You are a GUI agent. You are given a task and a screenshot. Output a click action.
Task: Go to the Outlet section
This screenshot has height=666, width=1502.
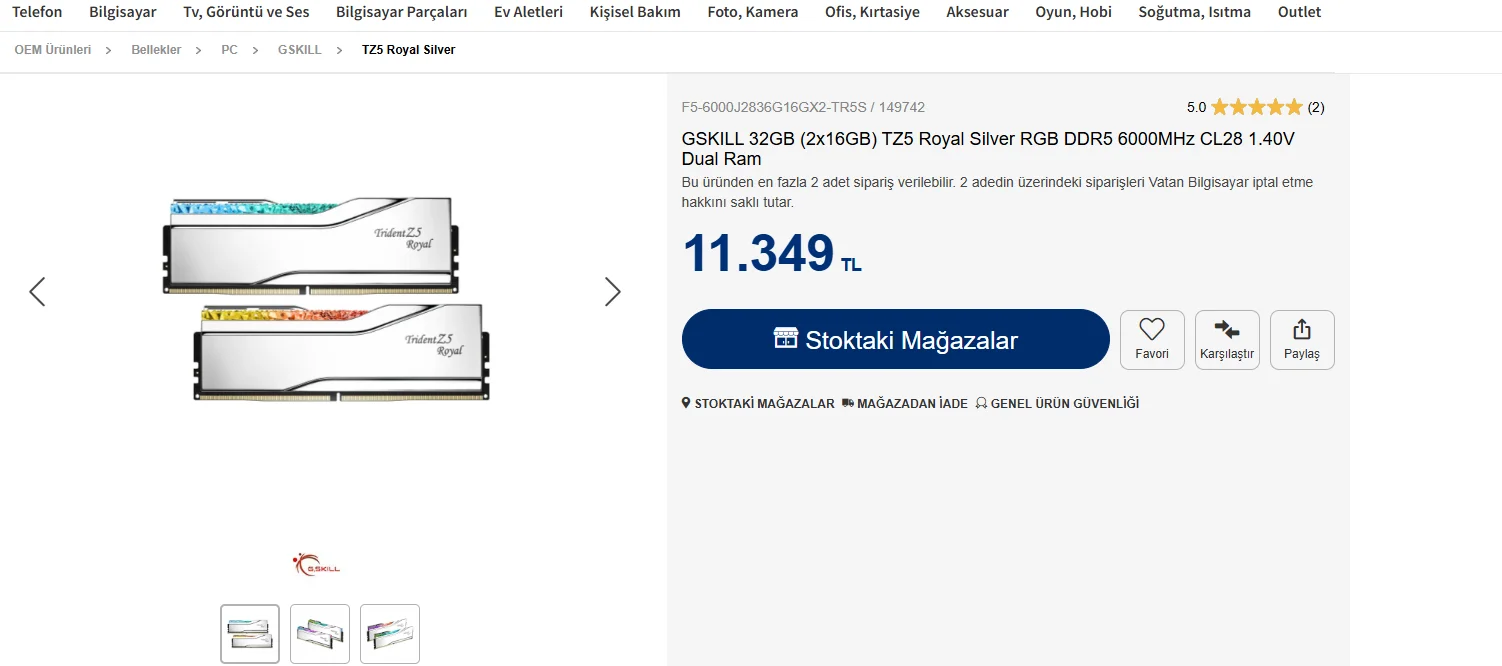(1299, 12)
